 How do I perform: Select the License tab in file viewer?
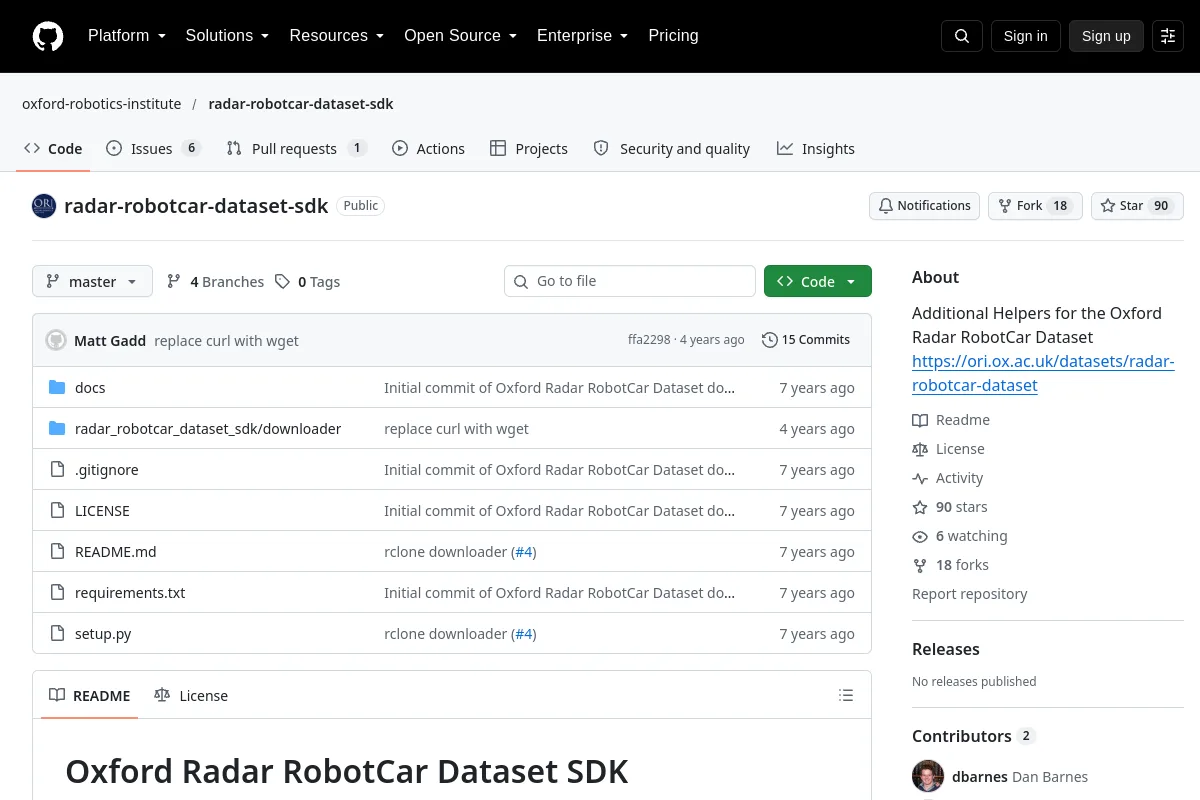click(191, 696)
